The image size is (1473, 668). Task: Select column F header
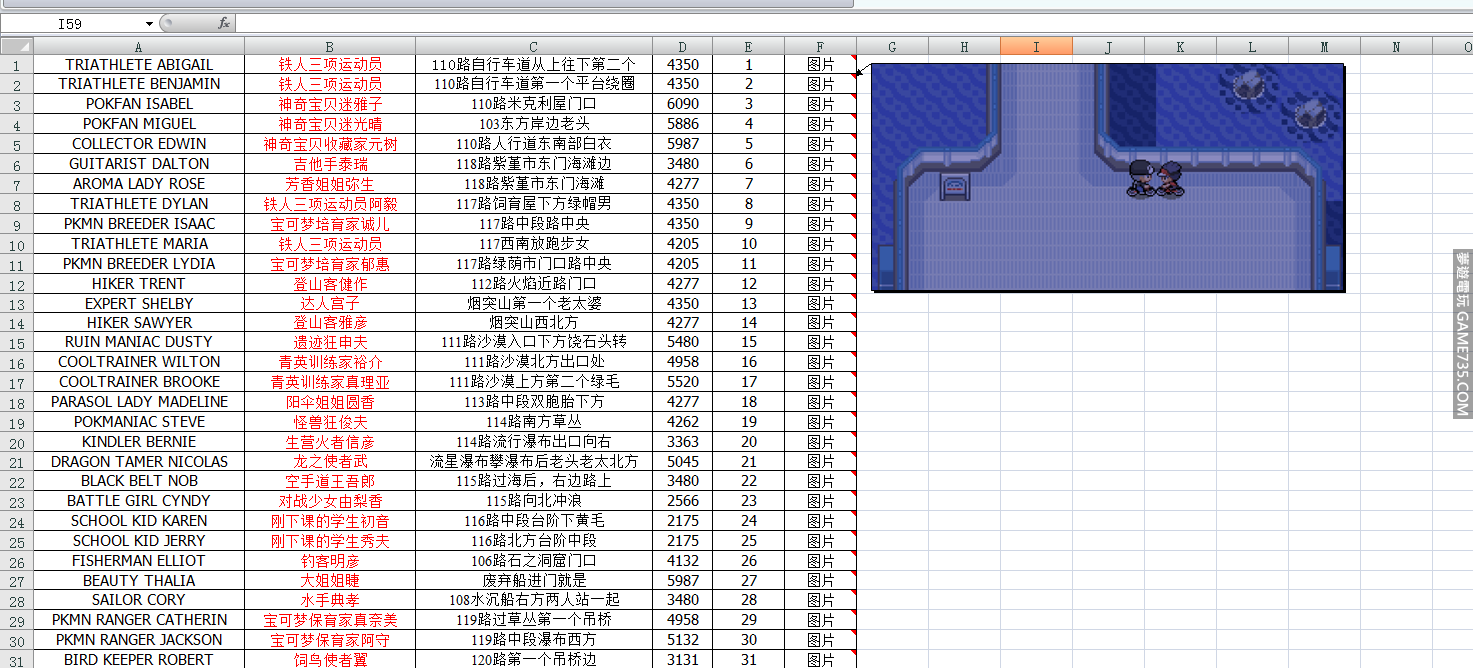coord(820,46)
